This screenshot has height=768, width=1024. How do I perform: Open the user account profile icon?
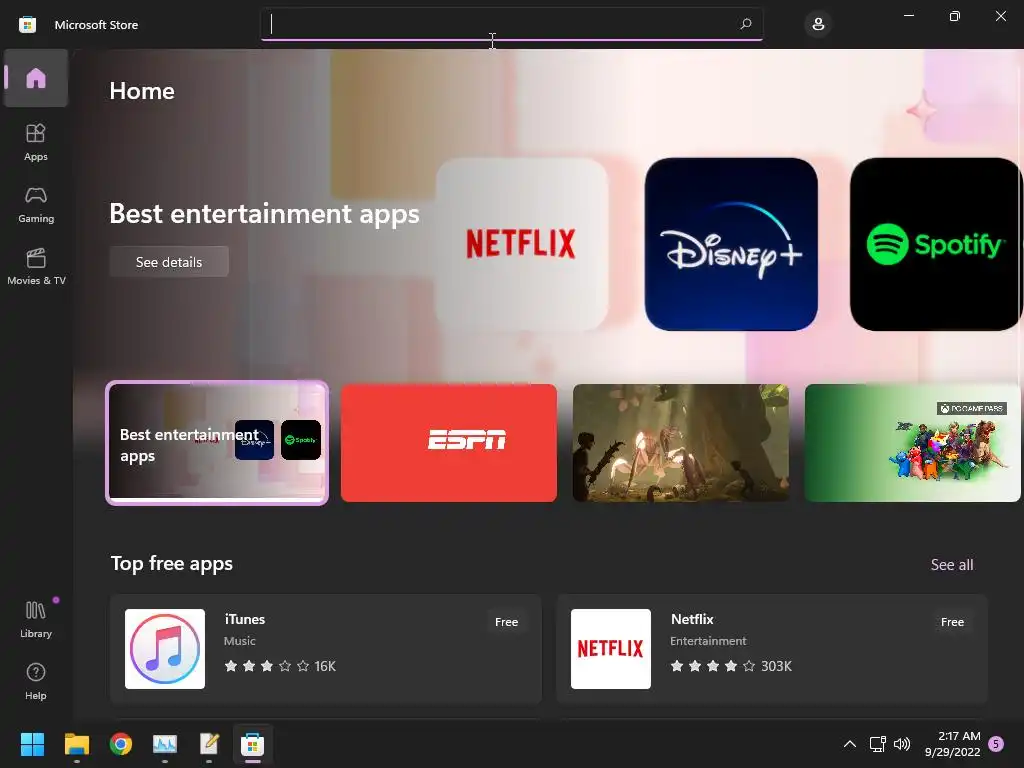tap(818, 24)
